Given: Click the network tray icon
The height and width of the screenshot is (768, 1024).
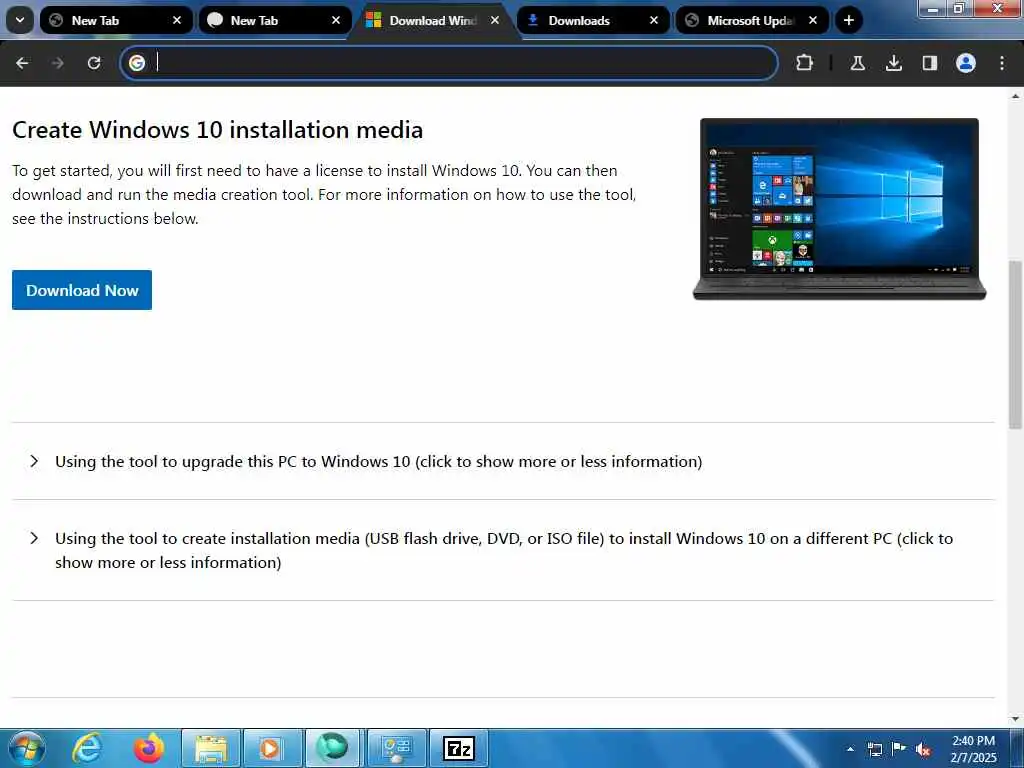Looking at the screenshot, I should tap(874, 749).
